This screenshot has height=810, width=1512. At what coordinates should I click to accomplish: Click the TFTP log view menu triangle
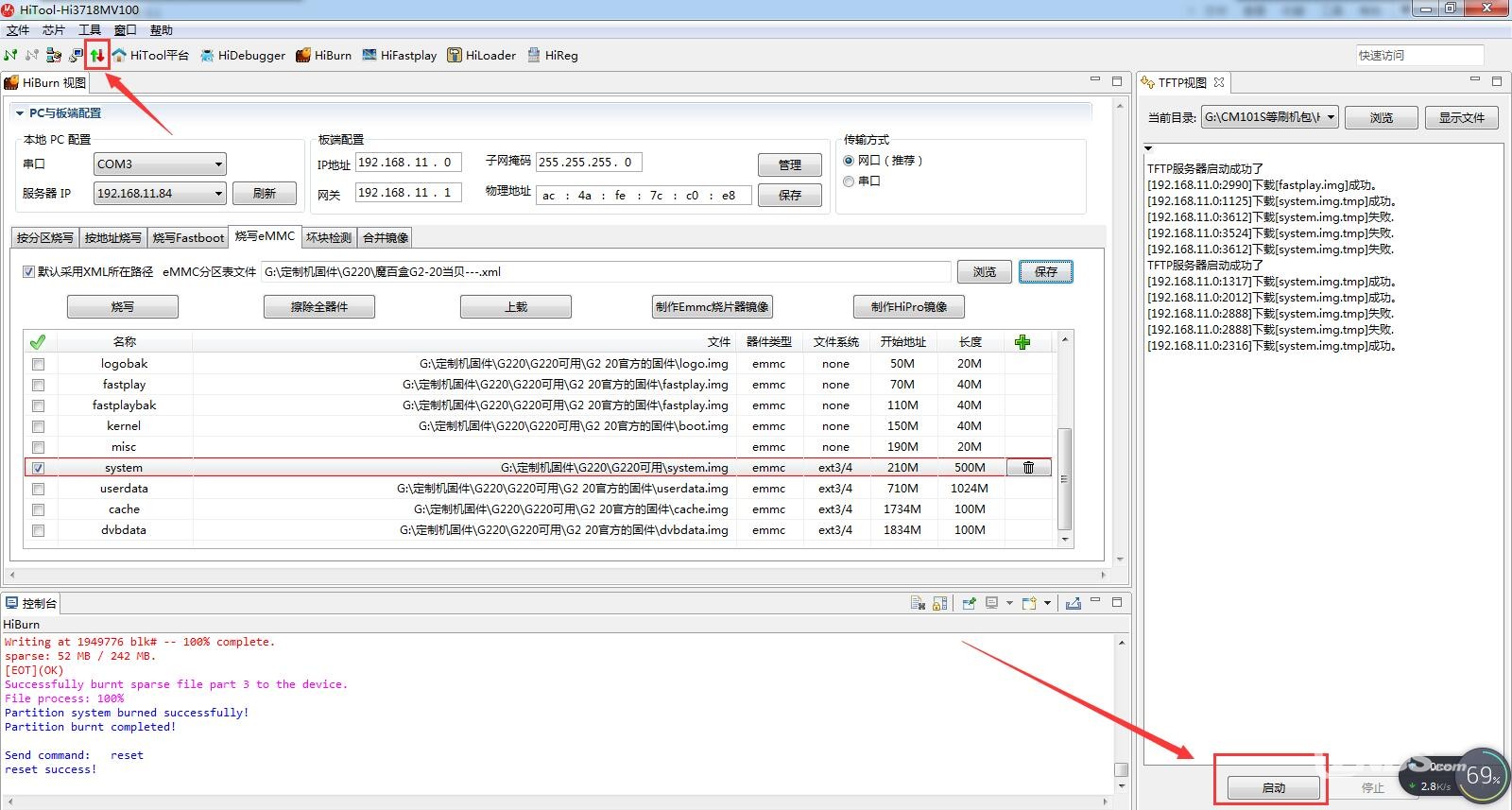coord(1148,148)
